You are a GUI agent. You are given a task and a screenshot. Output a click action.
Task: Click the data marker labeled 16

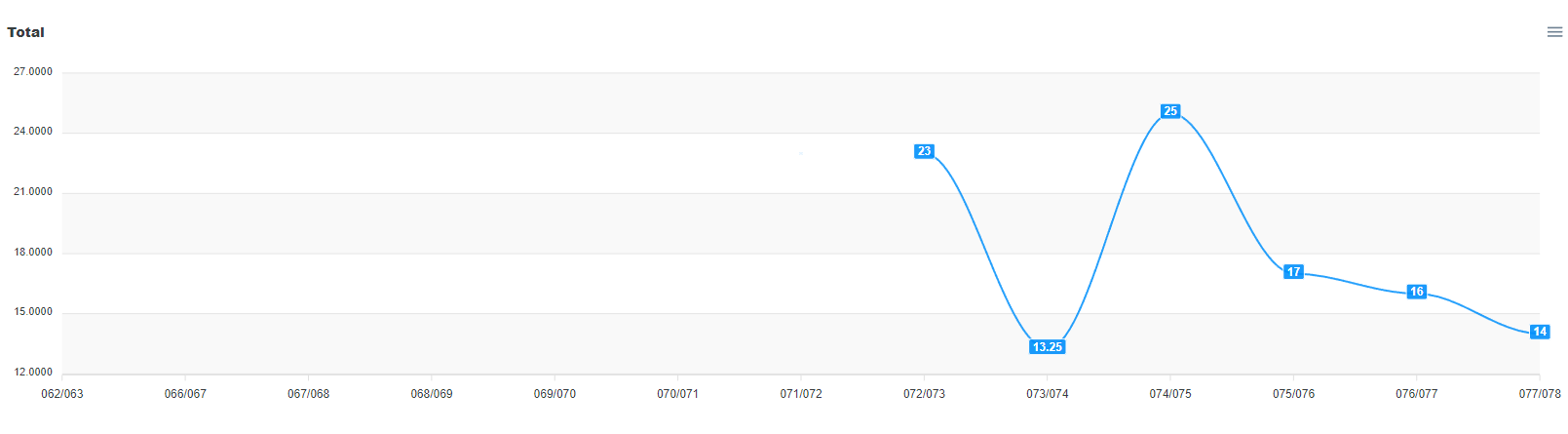[x=1417, y=292]
